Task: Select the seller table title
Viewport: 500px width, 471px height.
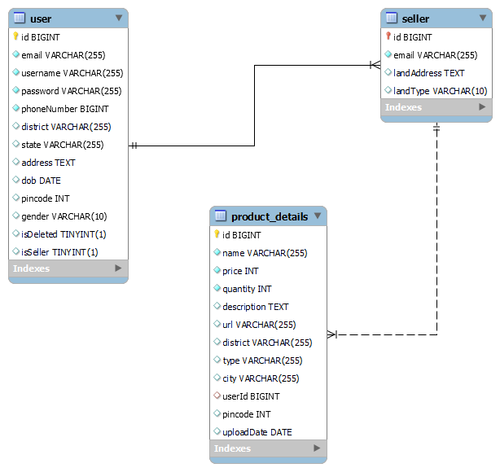Action: [x=415, y=19]
